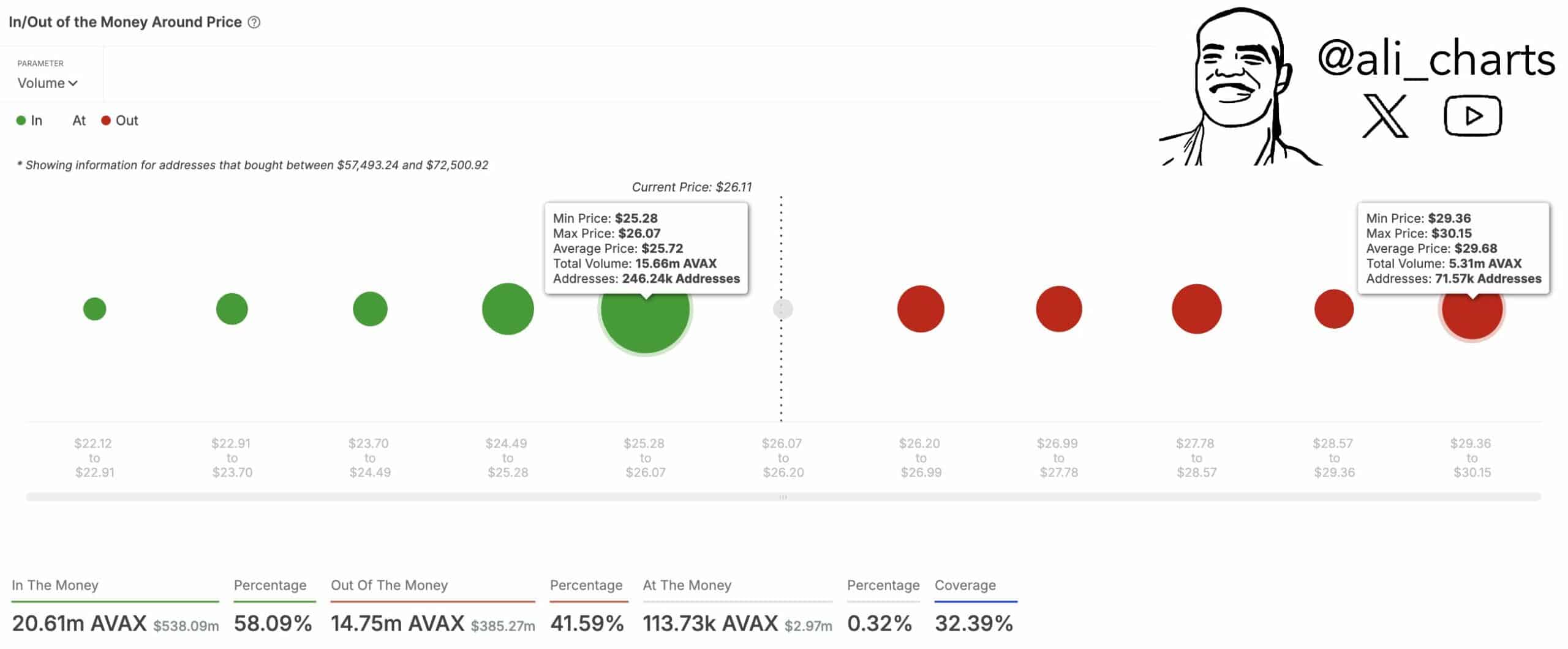The height and width of the screenshot is (649, 1568).
Task: Click the largest green bubble at $25.28–$26.07
Action: (x=645, y=318)
